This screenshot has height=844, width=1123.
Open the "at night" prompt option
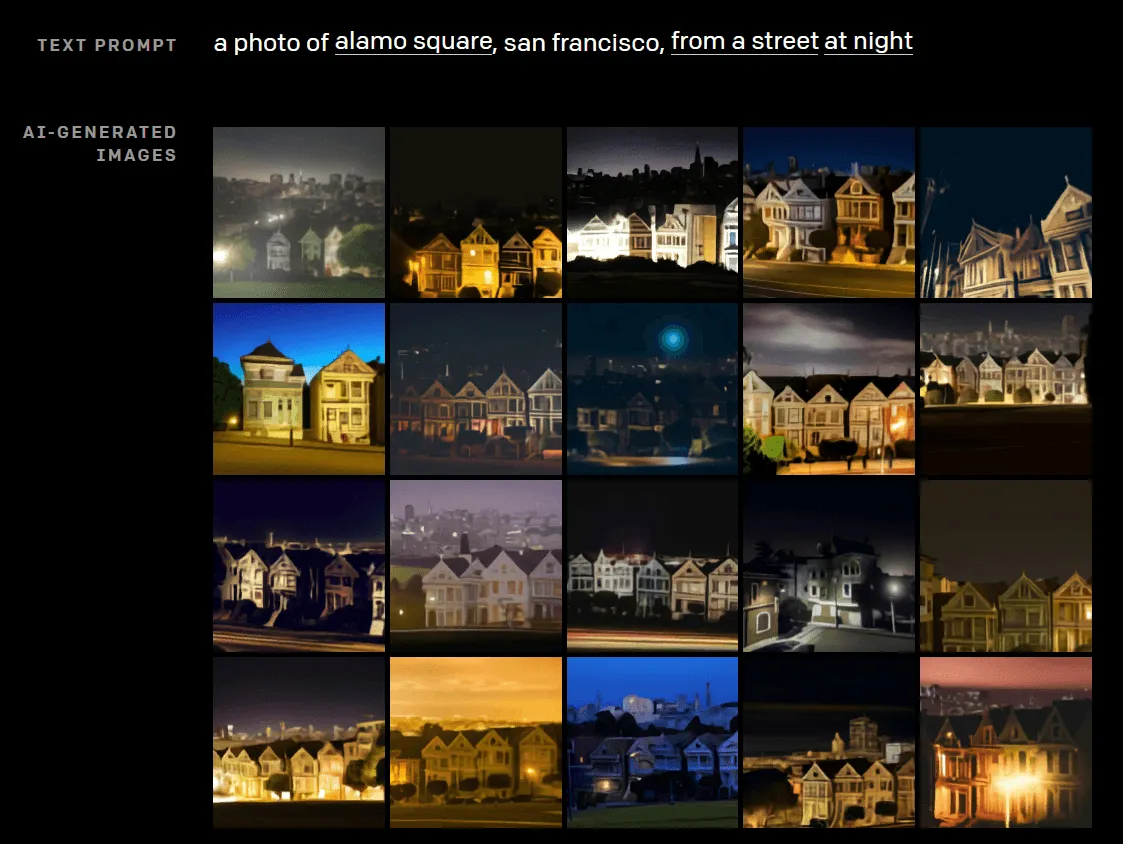[868, 42]
